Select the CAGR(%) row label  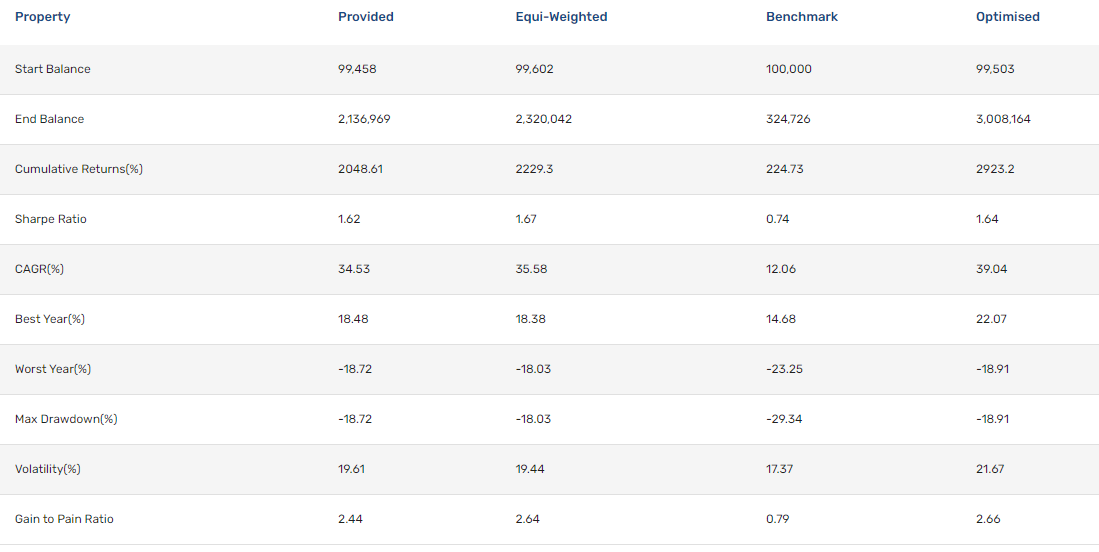pos(39,269)
